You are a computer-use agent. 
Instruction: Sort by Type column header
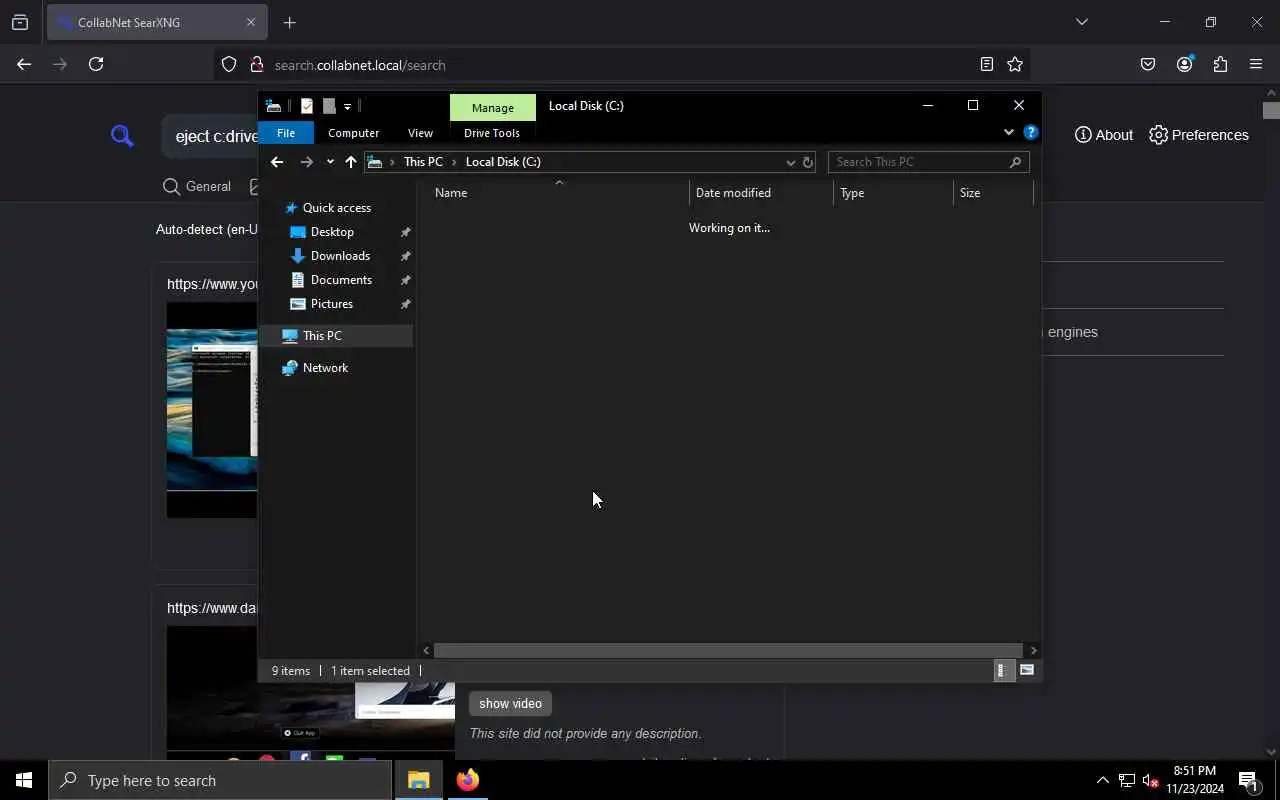point(893,193)
